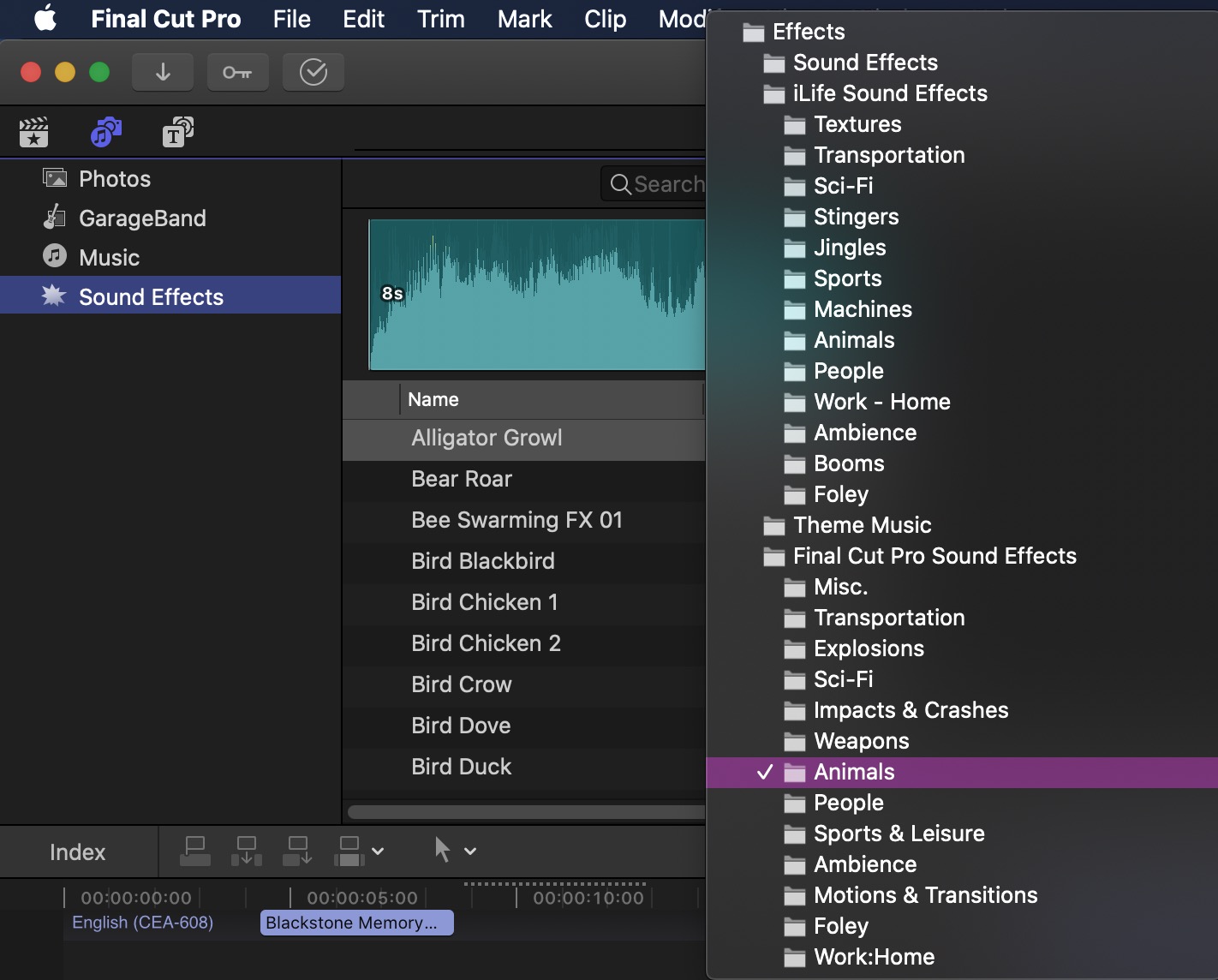Select the Blackstone Memory caption clip
The height and width of the screenshot is (980, 1218).
[x=357, y=923]
